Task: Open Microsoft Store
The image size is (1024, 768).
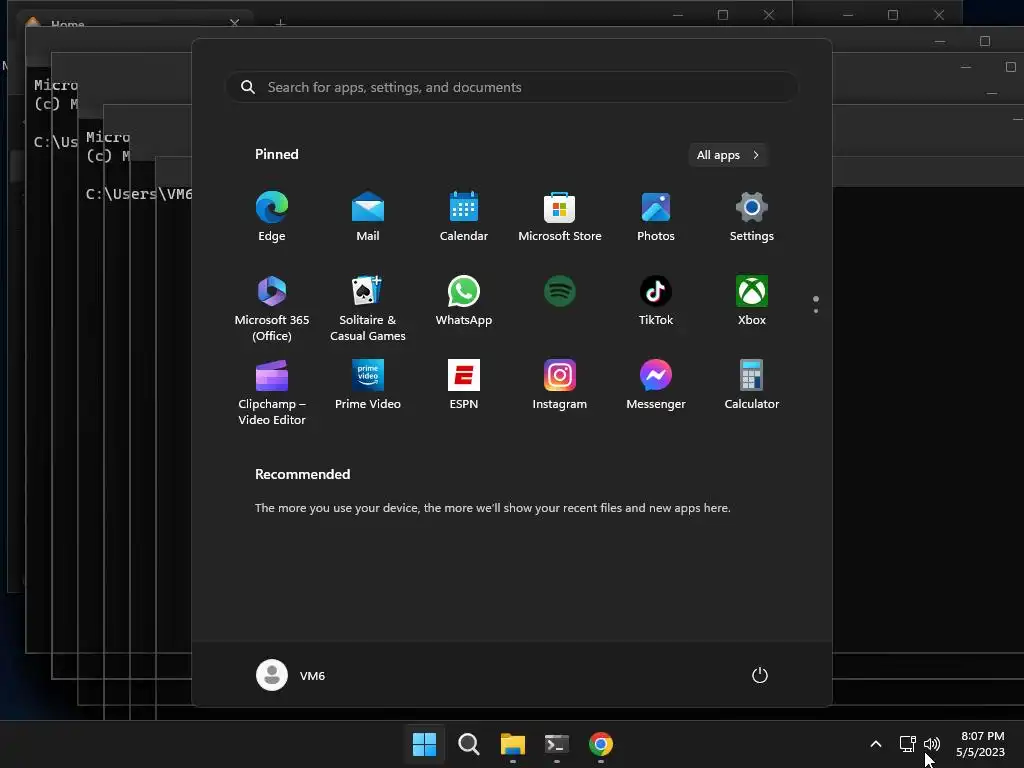Action: coord(560,217)
